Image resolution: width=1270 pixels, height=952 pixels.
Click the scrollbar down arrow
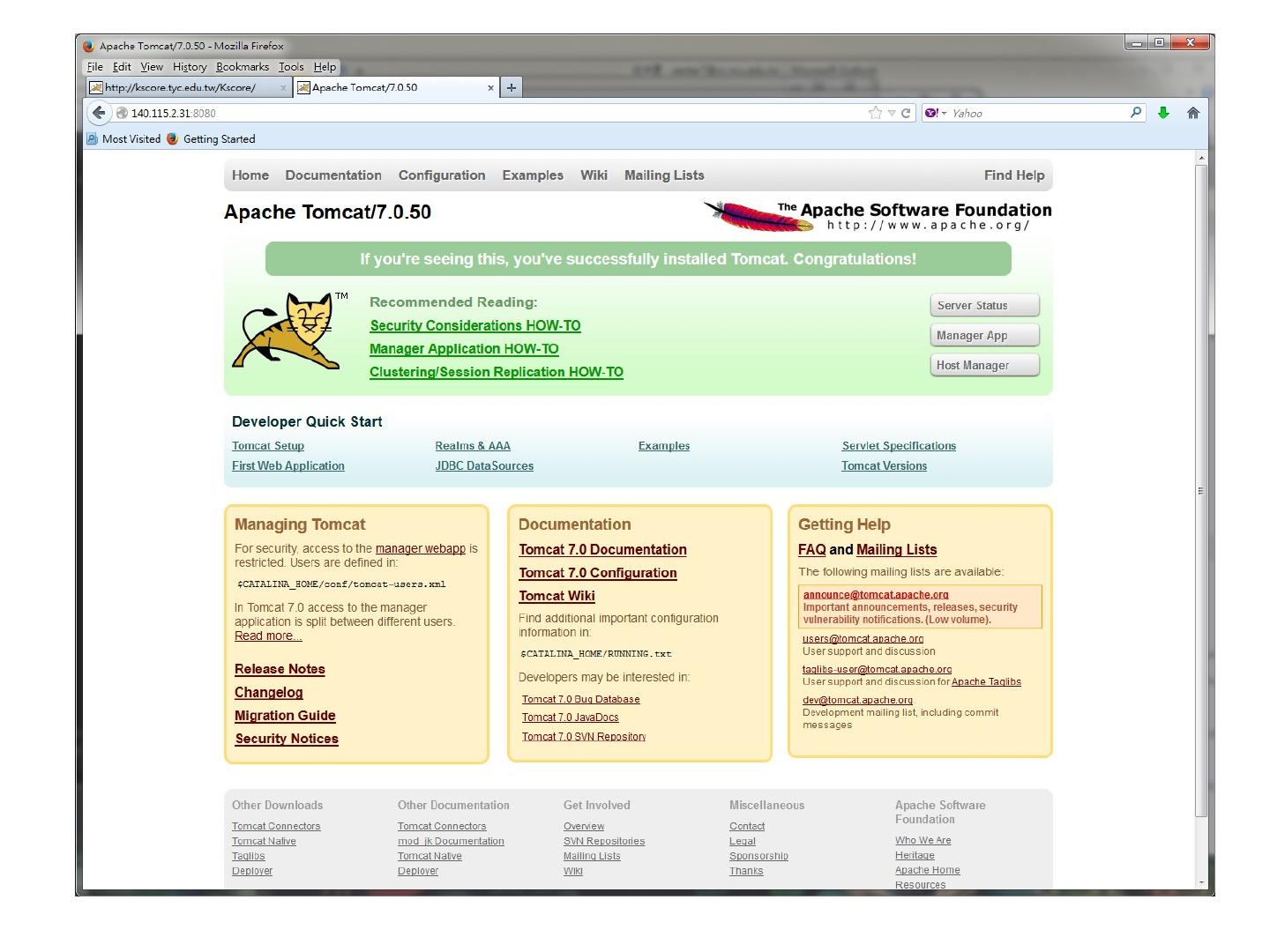click(1200, 881)
